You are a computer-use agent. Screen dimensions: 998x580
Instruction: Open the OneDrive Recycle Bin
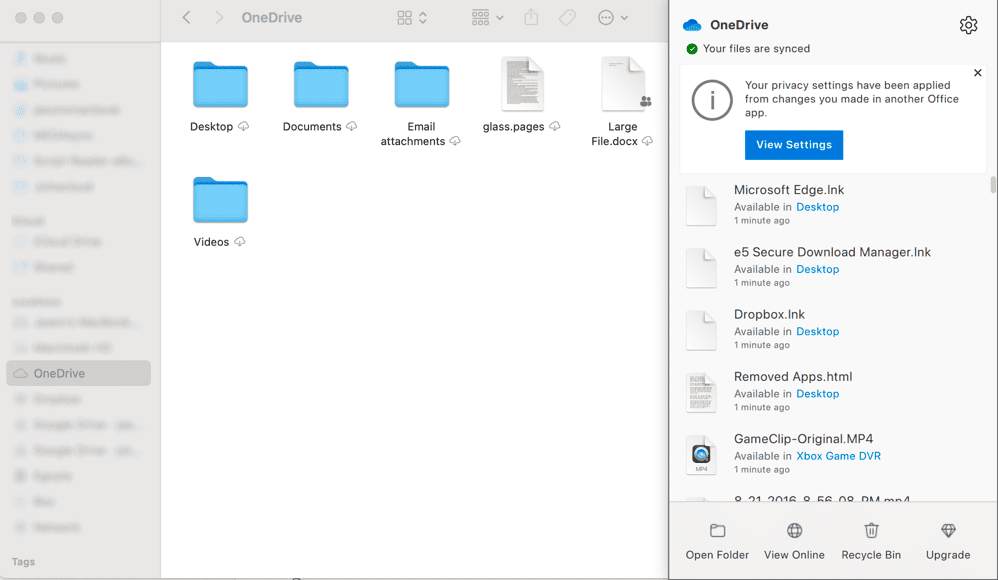coord(871,541)
